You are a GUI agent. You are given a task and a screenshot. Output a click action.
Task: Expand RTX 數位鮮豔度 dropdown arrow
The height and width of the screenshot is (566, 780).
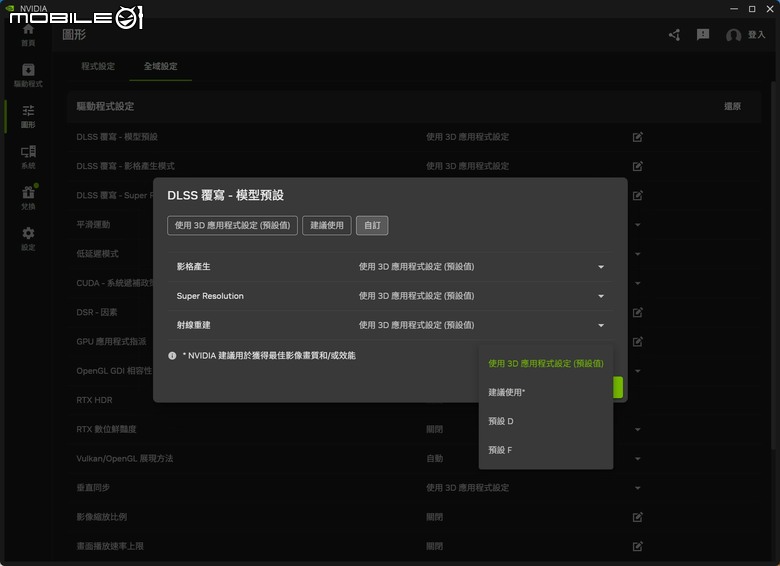coord(637,429)
